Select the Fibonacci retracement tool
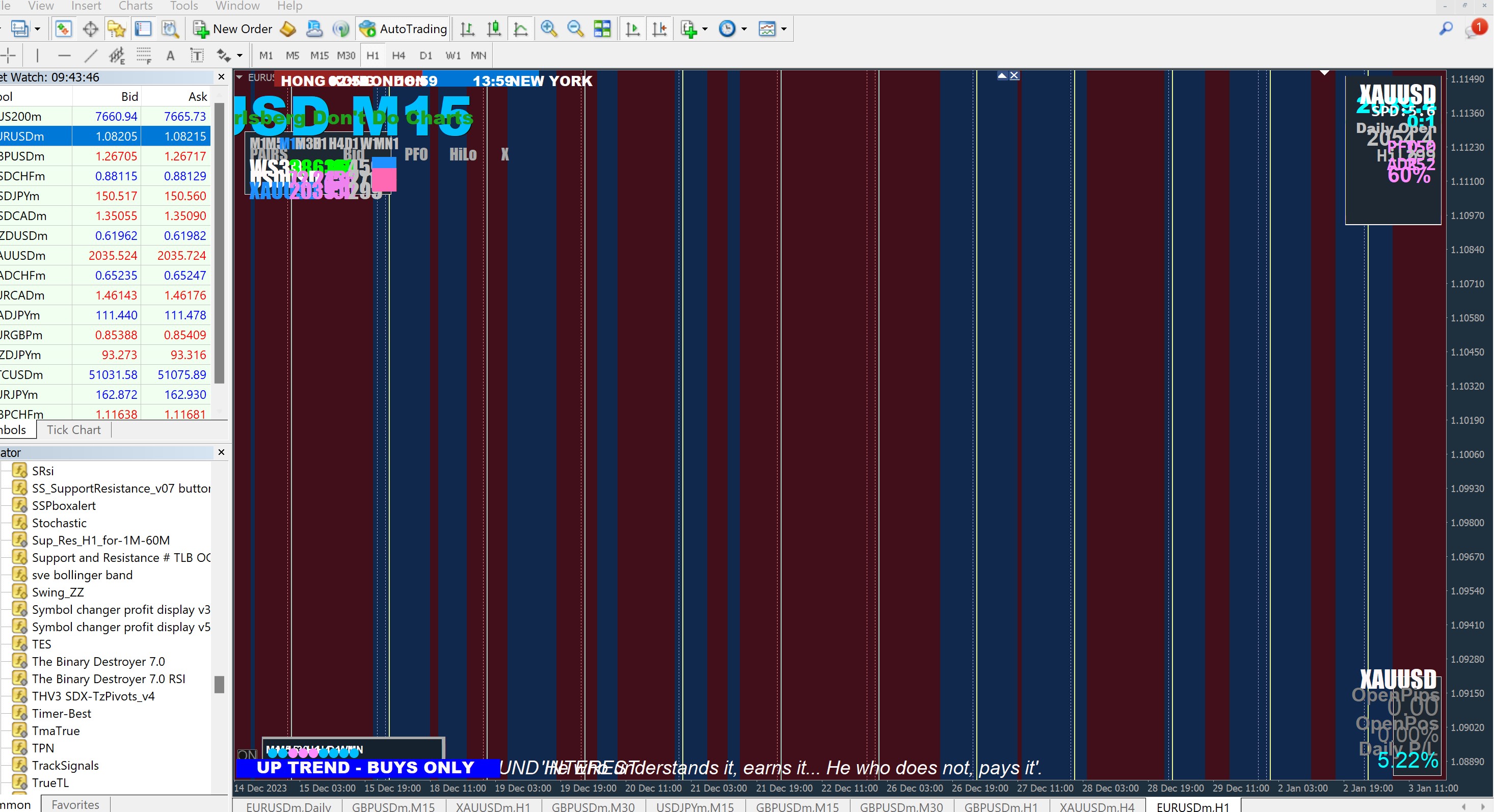The image size is (1494, 812). [143, 56]
